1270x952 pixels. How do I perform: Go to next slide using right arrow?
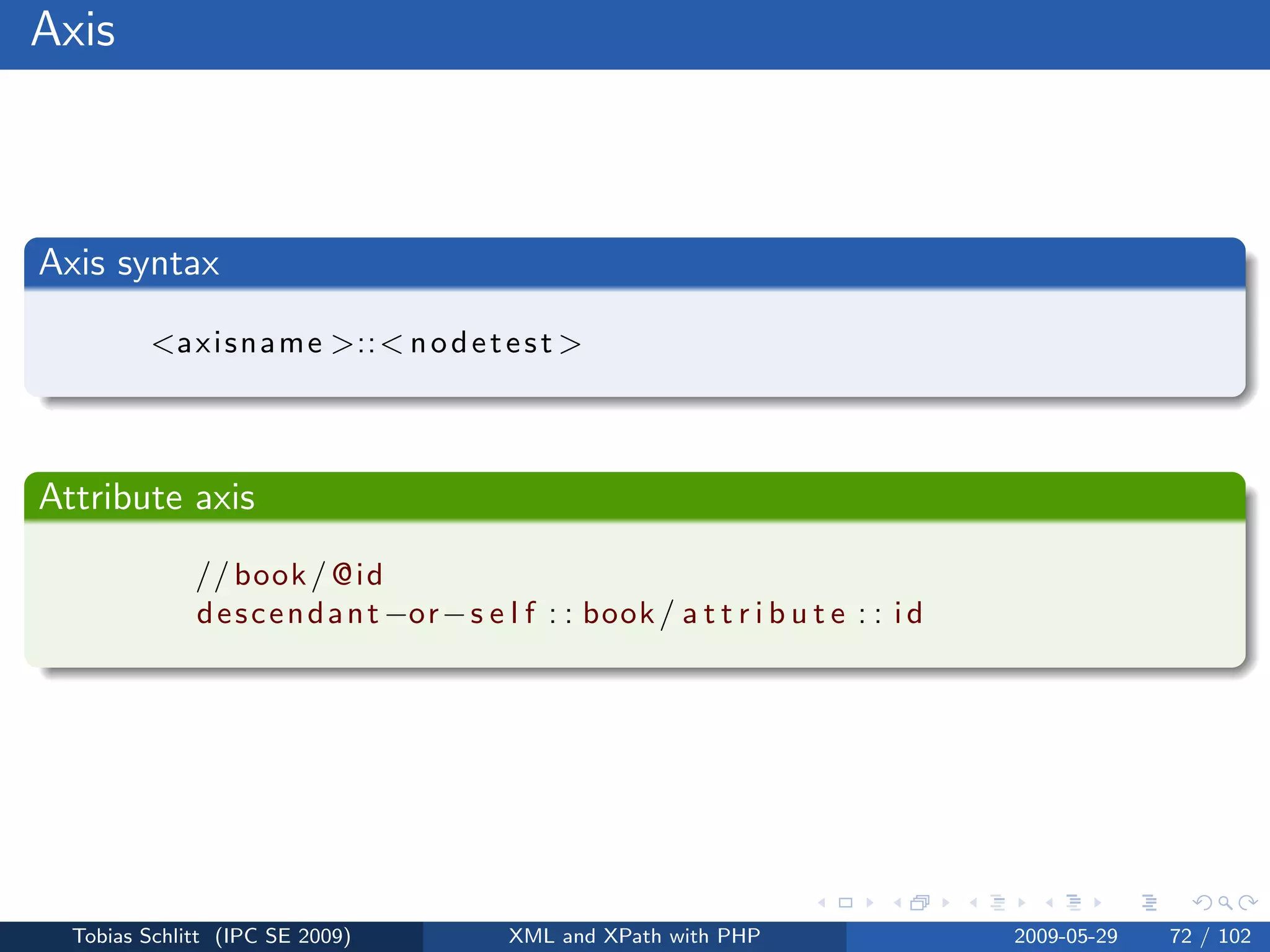pyautogui.click(x=869, y=903)
